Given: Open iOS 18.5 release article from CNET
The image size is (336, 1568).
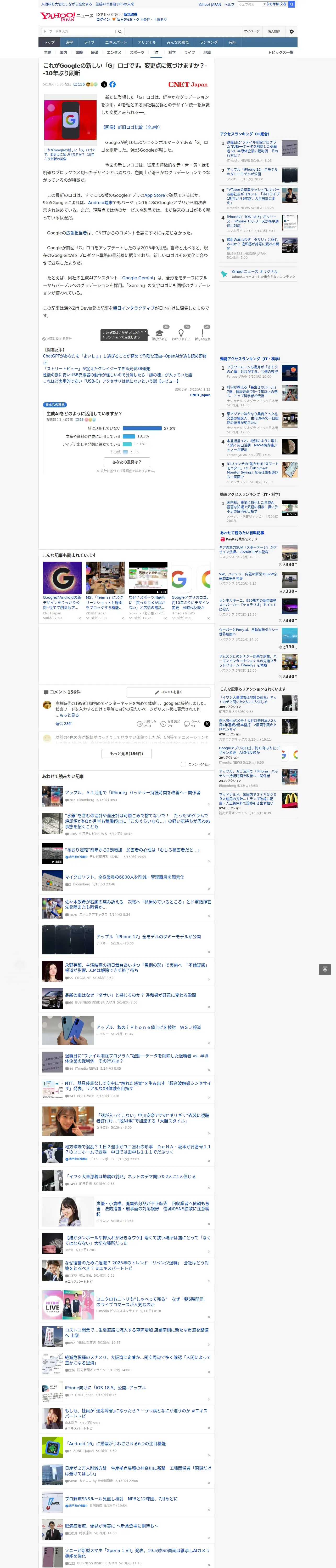Looking at the screenshot, I should click(x=105, y=1388).
